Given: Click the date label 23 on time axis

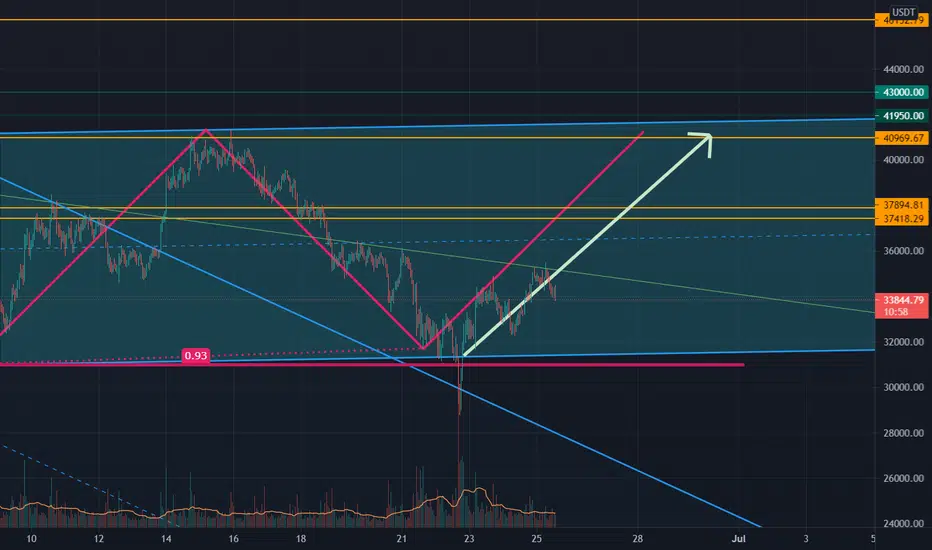Looking at the screenshot, I should (x=469, y=539).
